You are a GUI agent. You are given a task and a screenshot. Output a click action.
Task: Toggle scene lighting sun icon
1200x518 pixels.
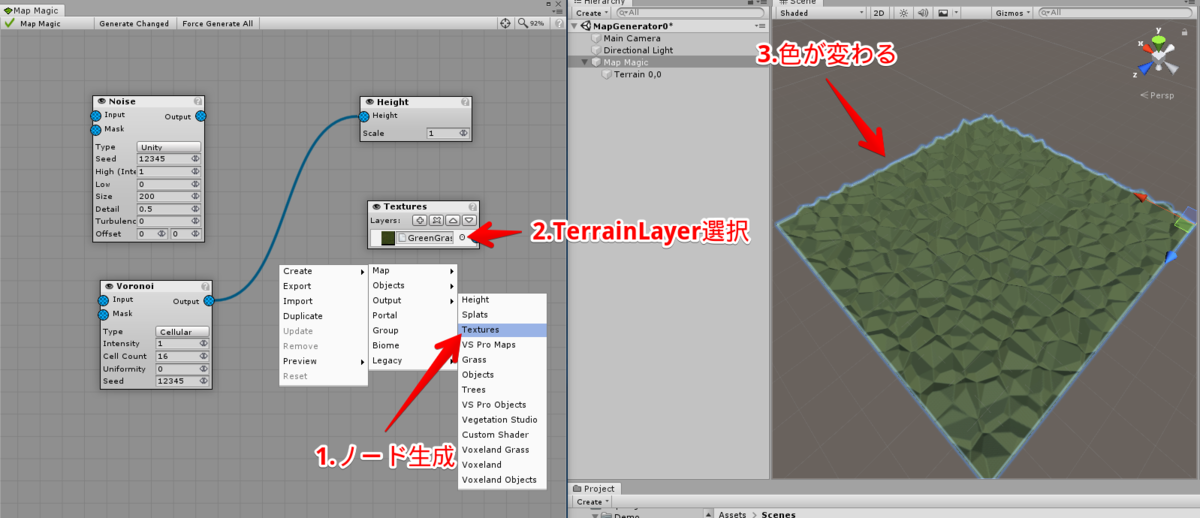[904, 13]
